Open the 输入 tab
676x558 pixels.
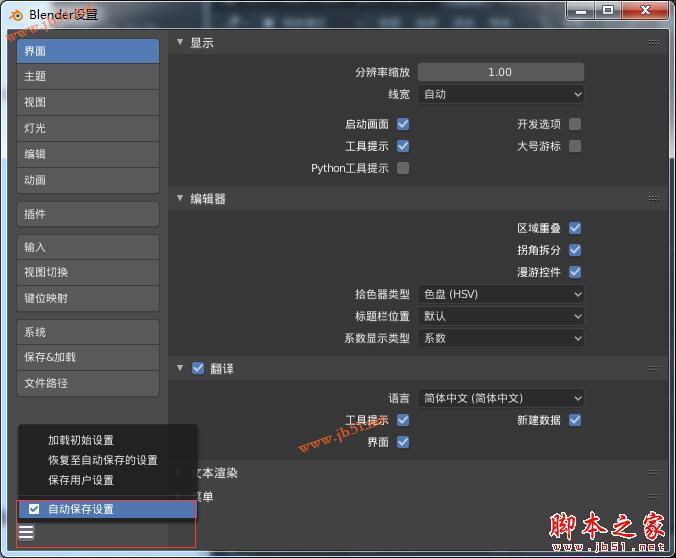pyautogui.click(x=88, y=247)
